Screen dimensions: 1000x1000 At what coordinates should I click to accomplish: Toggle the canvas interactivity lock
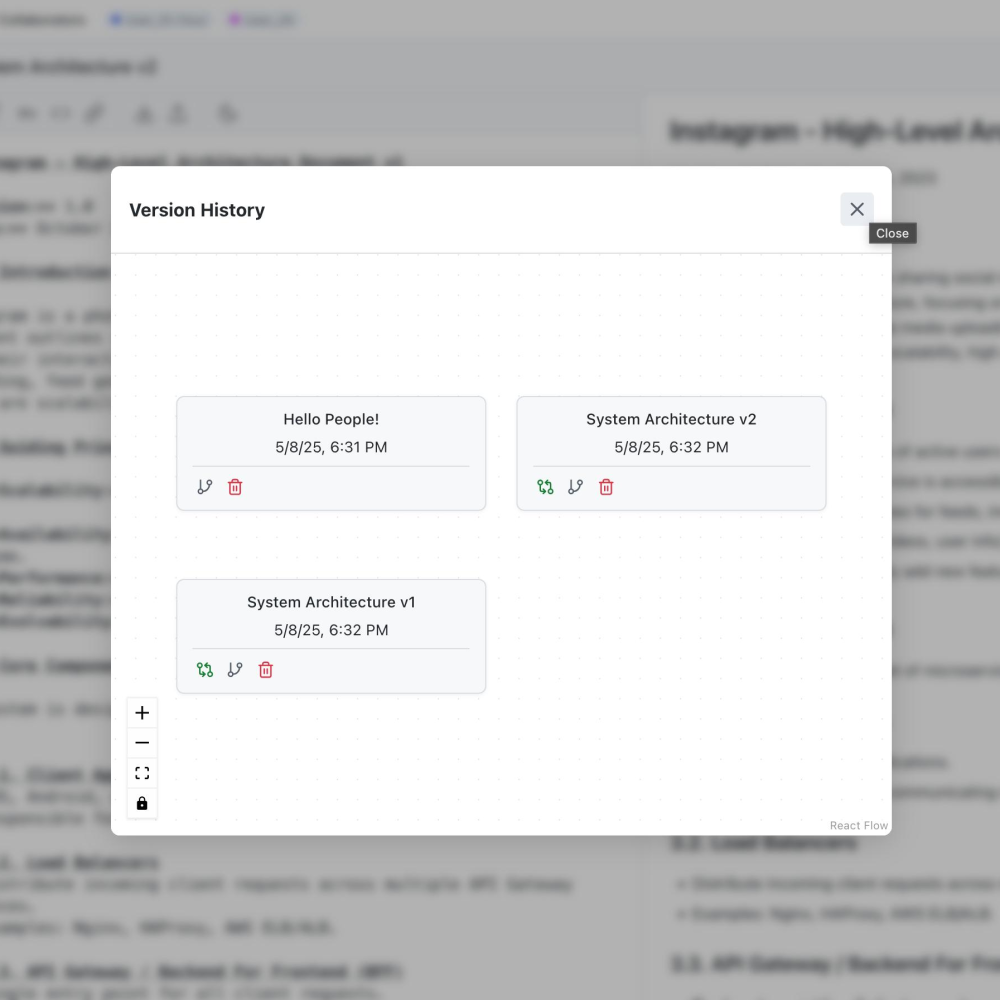pyautogui.click(x=142, y=803)
